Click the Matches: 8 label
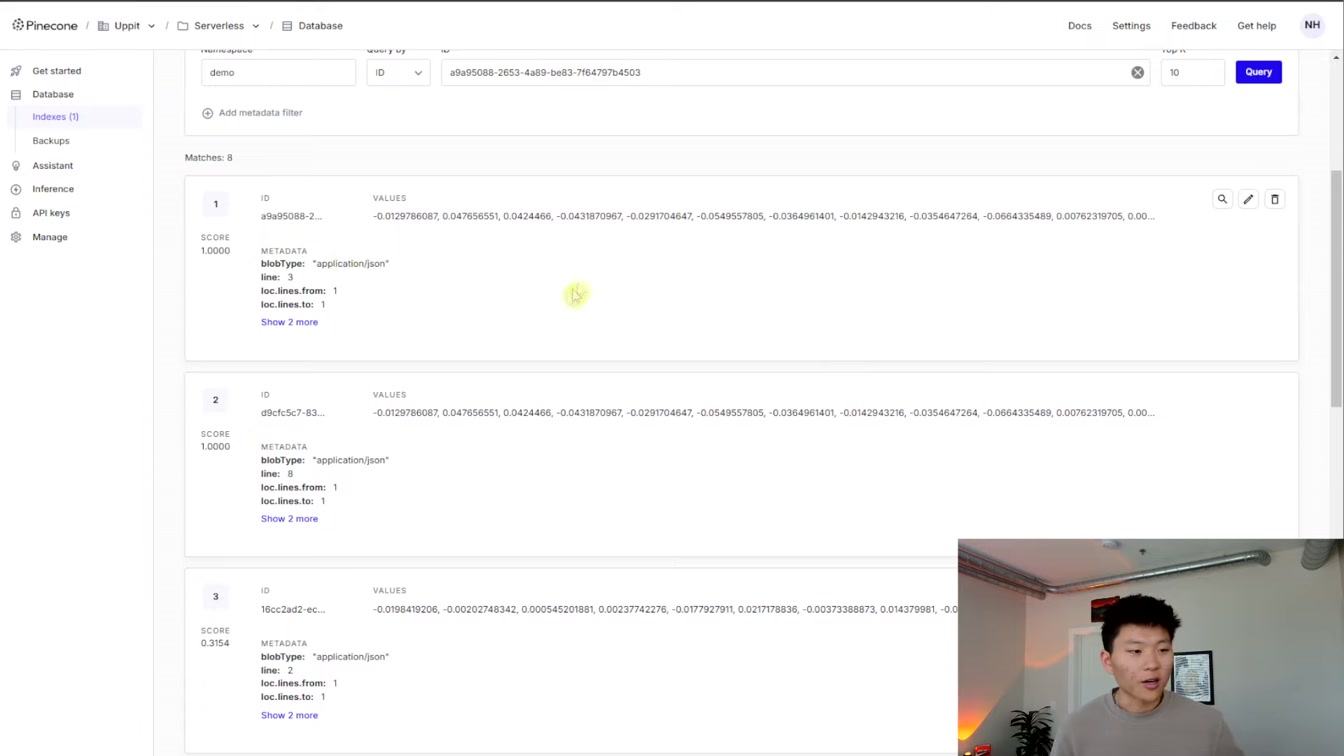 208,158
